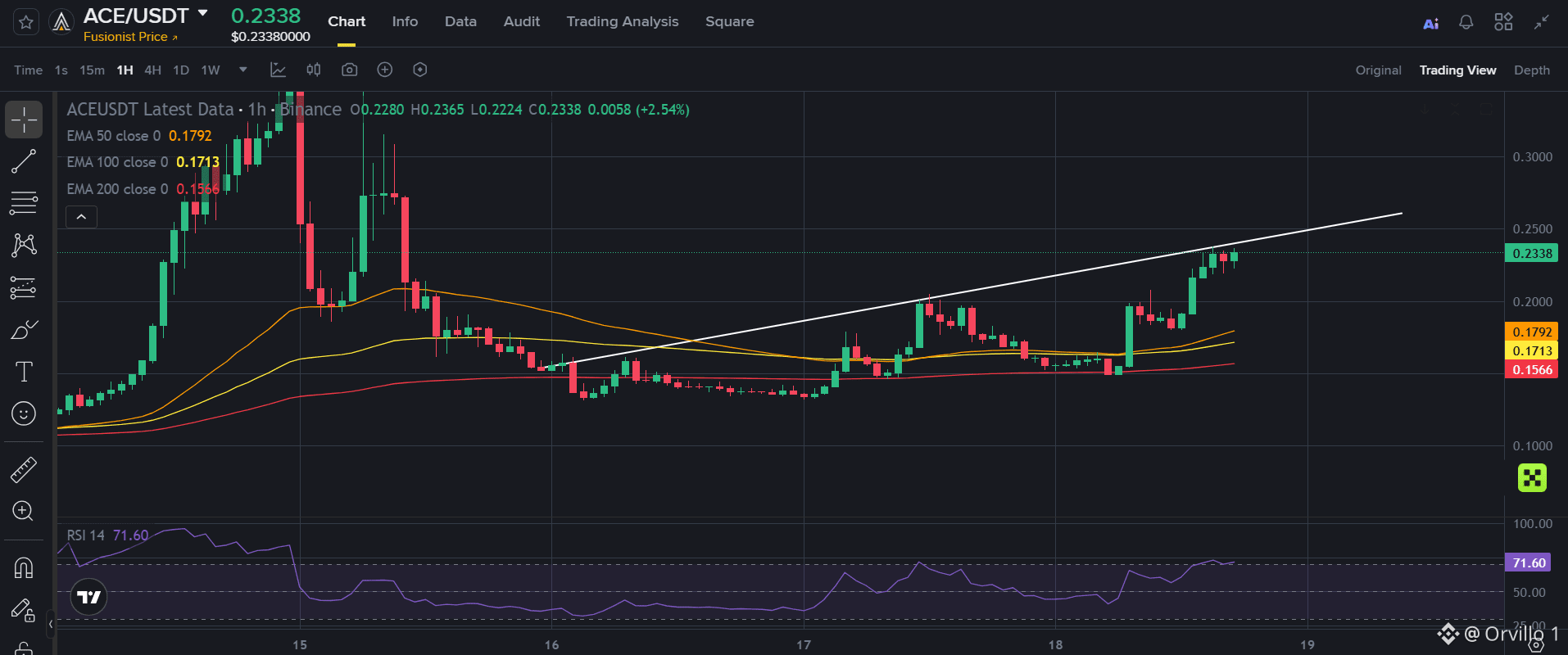Open the indicators line chart icon
1568x655 pixels.
(x=279, y=70)
